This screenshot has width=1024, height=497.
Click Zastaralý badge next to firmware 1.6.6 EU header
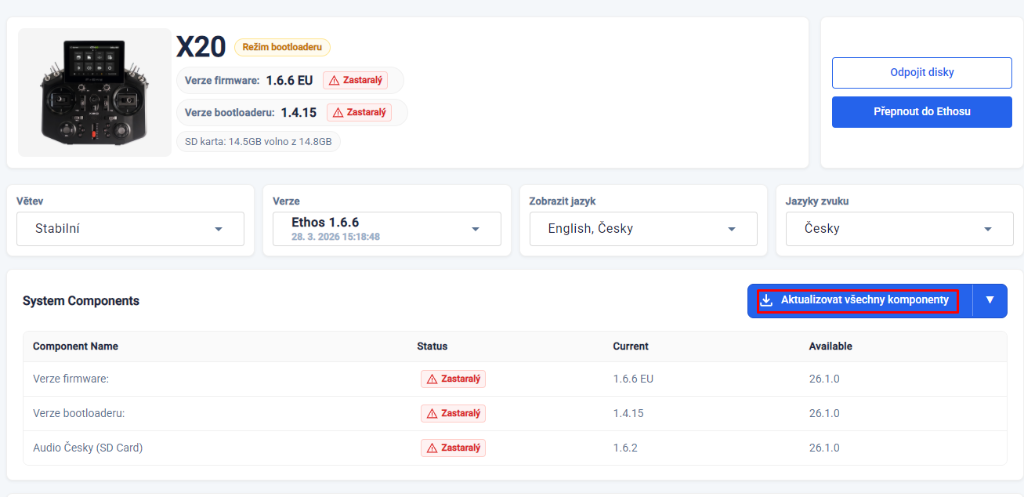[356, 80]
